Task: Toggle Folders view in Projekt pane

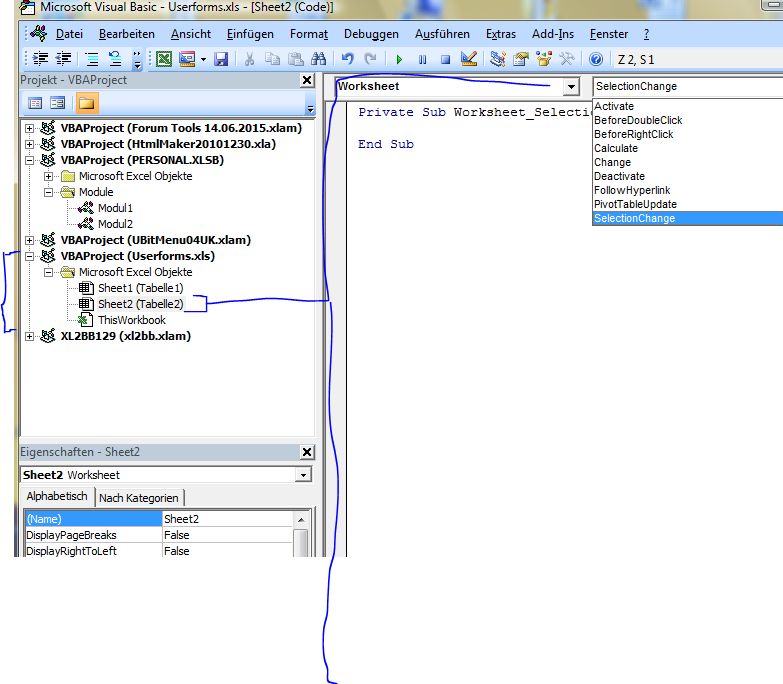Action: (x=86, y=103)
